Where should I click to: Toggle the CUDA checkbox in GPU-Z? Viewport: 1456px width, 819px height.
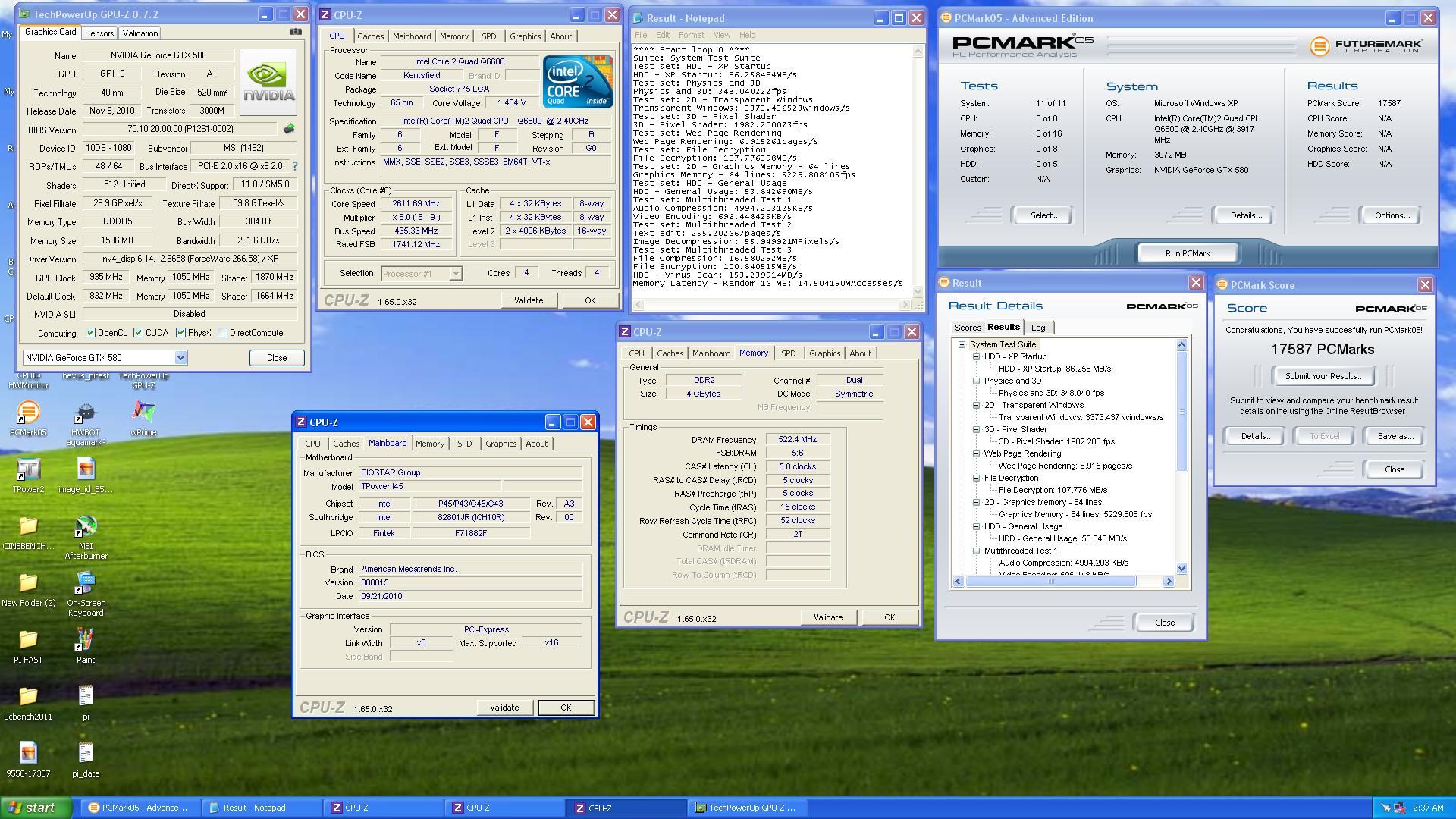(138, 333)
